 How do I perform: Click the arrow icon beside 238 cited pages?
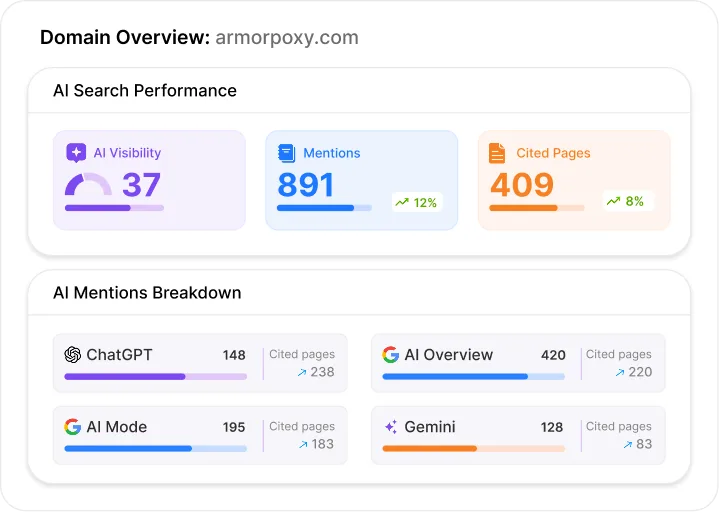302,373
